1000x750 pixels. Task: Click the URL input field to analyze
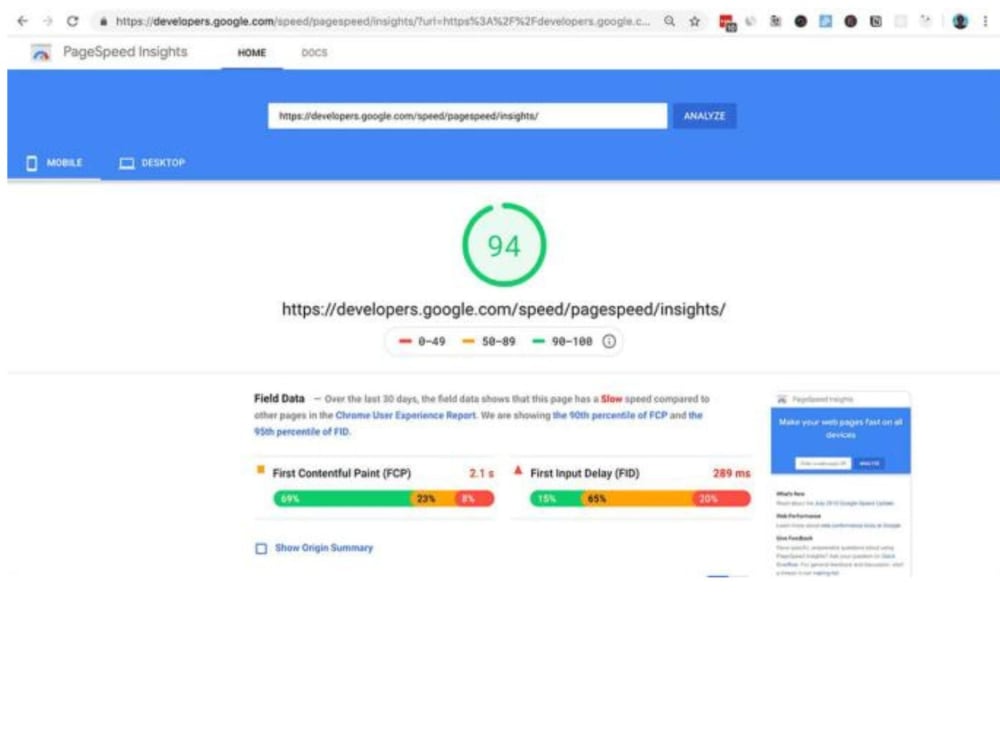click(x=467, y=116)
